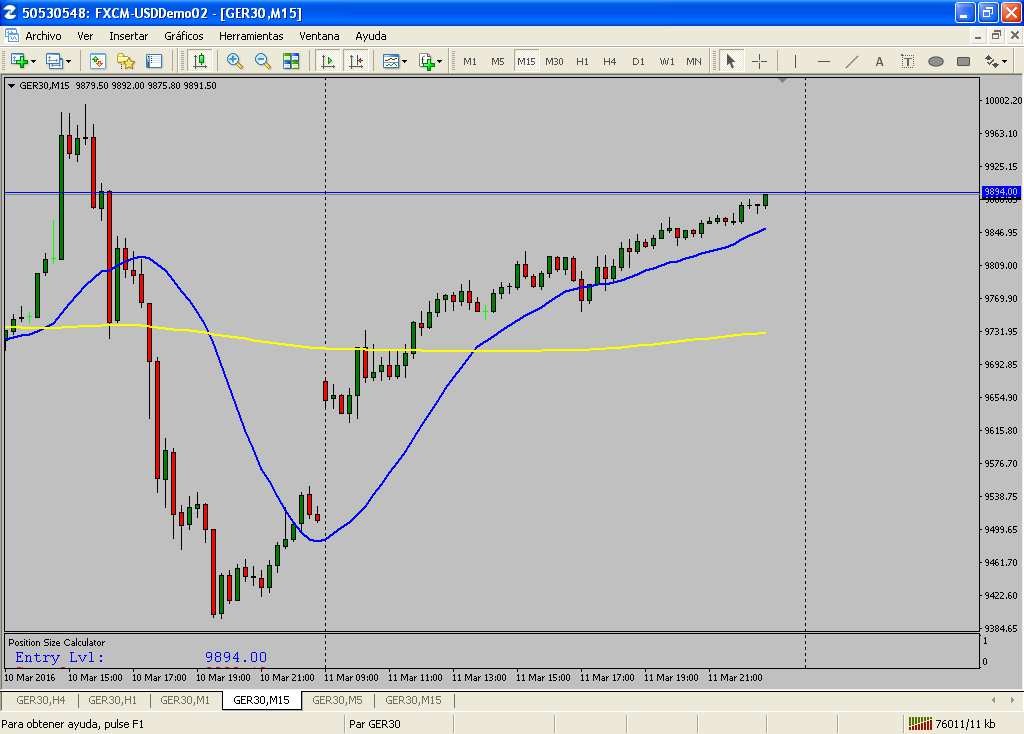
Task: Expand the new chart dropdown arrow
Action: [35, 62]
